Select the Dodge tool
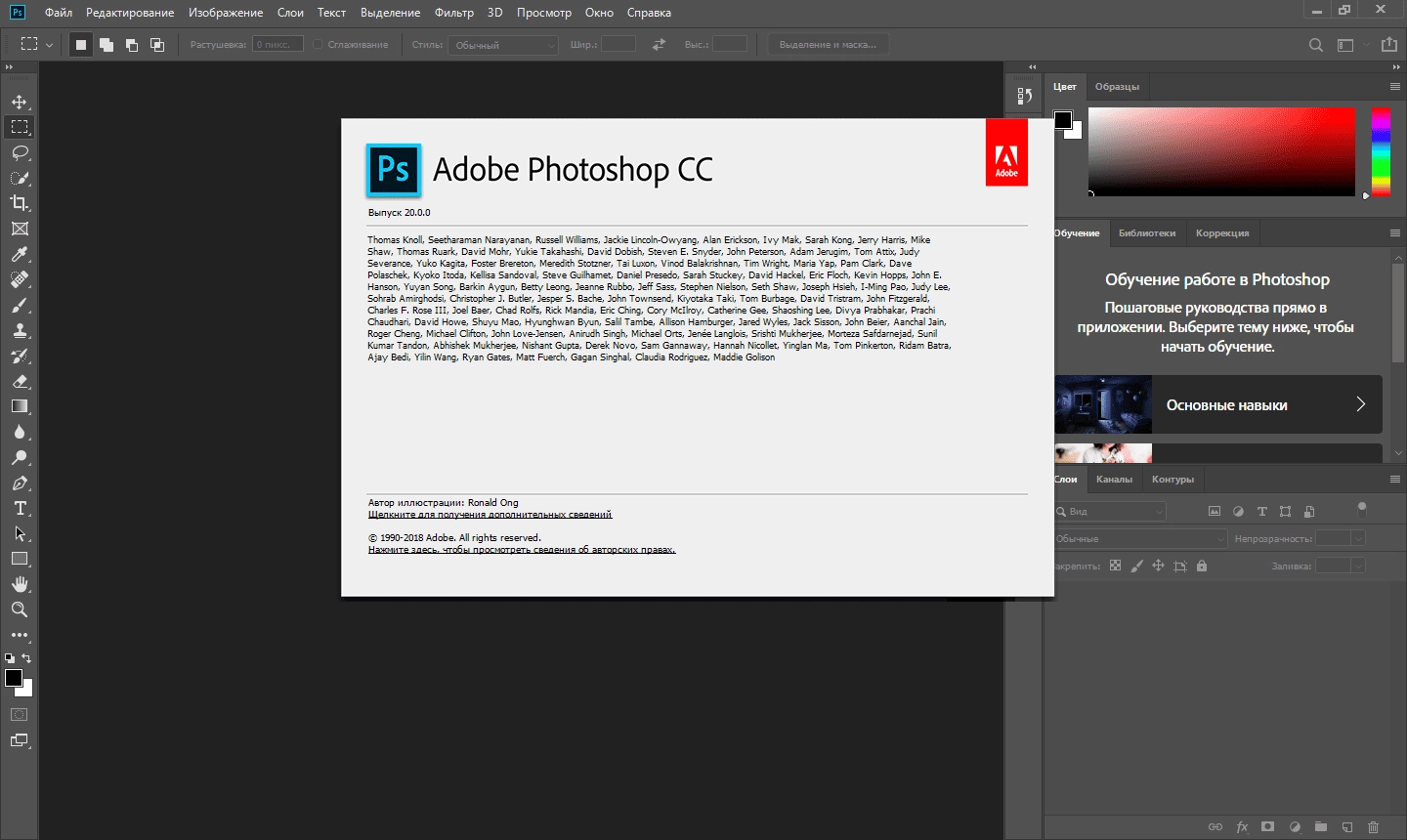This screenshot has height=840, width=1407. 20,457
